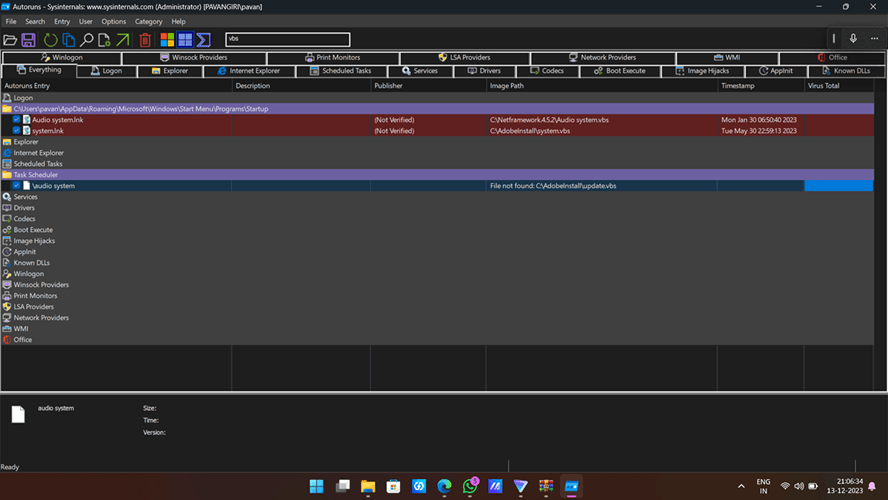Open the Options menu
888x500 pixels.
coord(114,22)
